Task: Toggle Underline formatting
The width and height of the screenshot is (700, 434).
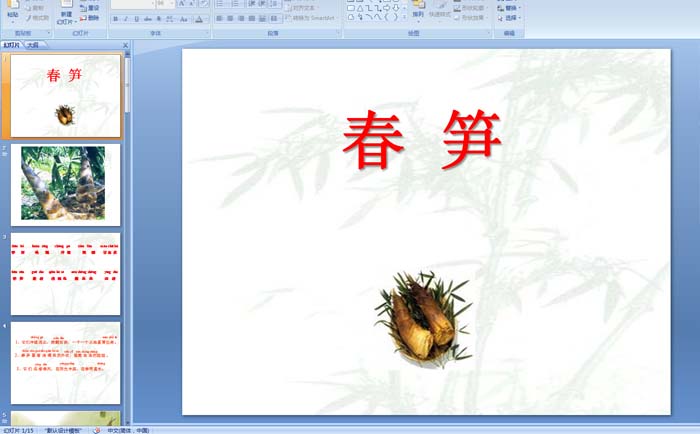Action: (137, 19)
